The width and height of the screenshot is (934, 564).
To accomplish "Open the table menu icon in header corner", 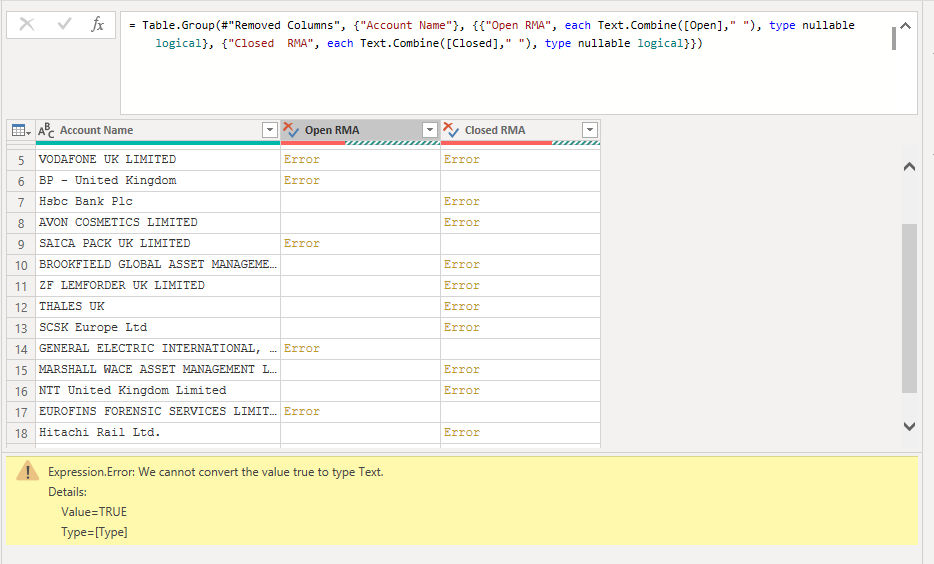I will coord(21,130).
